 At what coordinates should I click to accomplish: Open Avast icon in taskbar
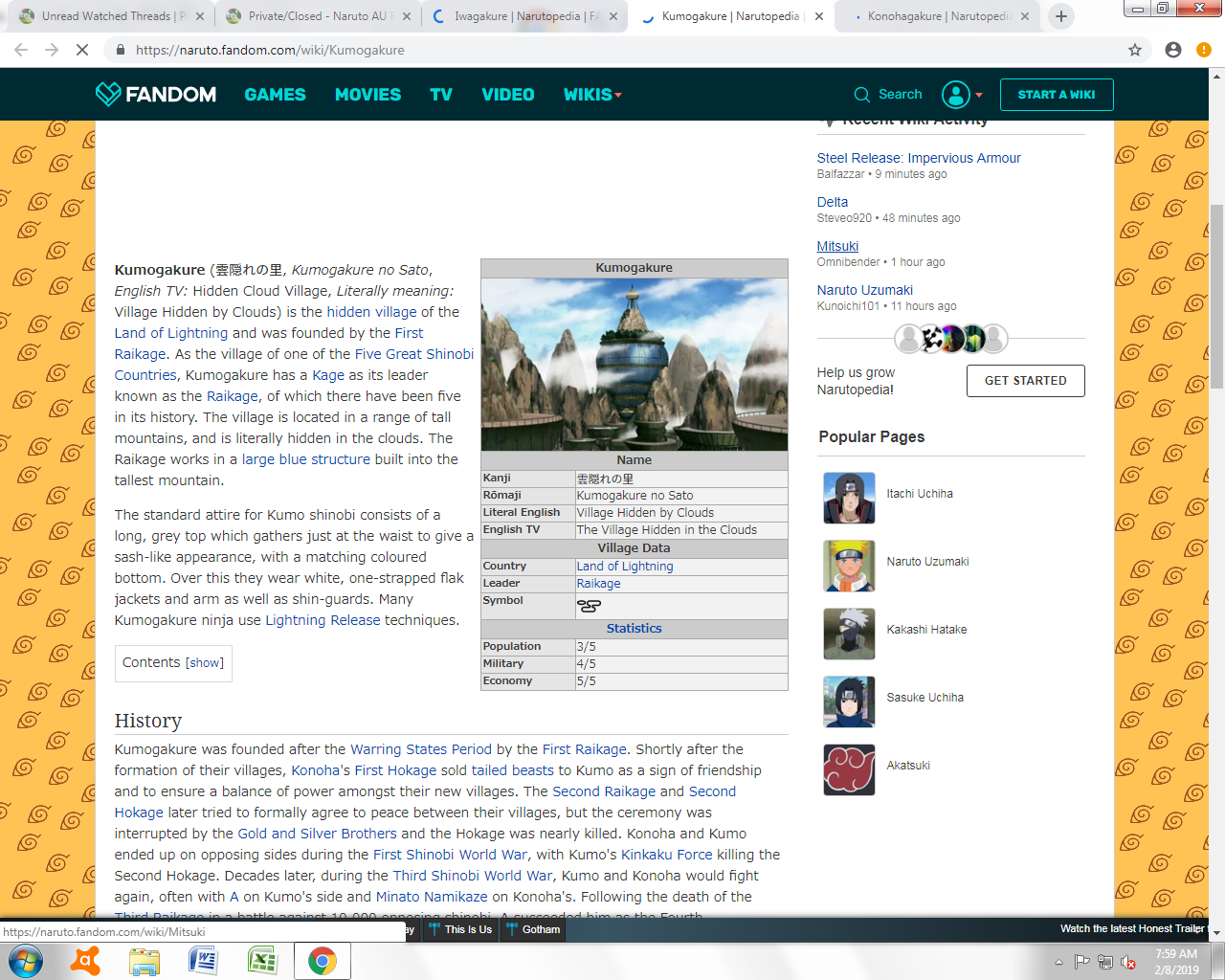pyautogui.click(x=86, y=961)
